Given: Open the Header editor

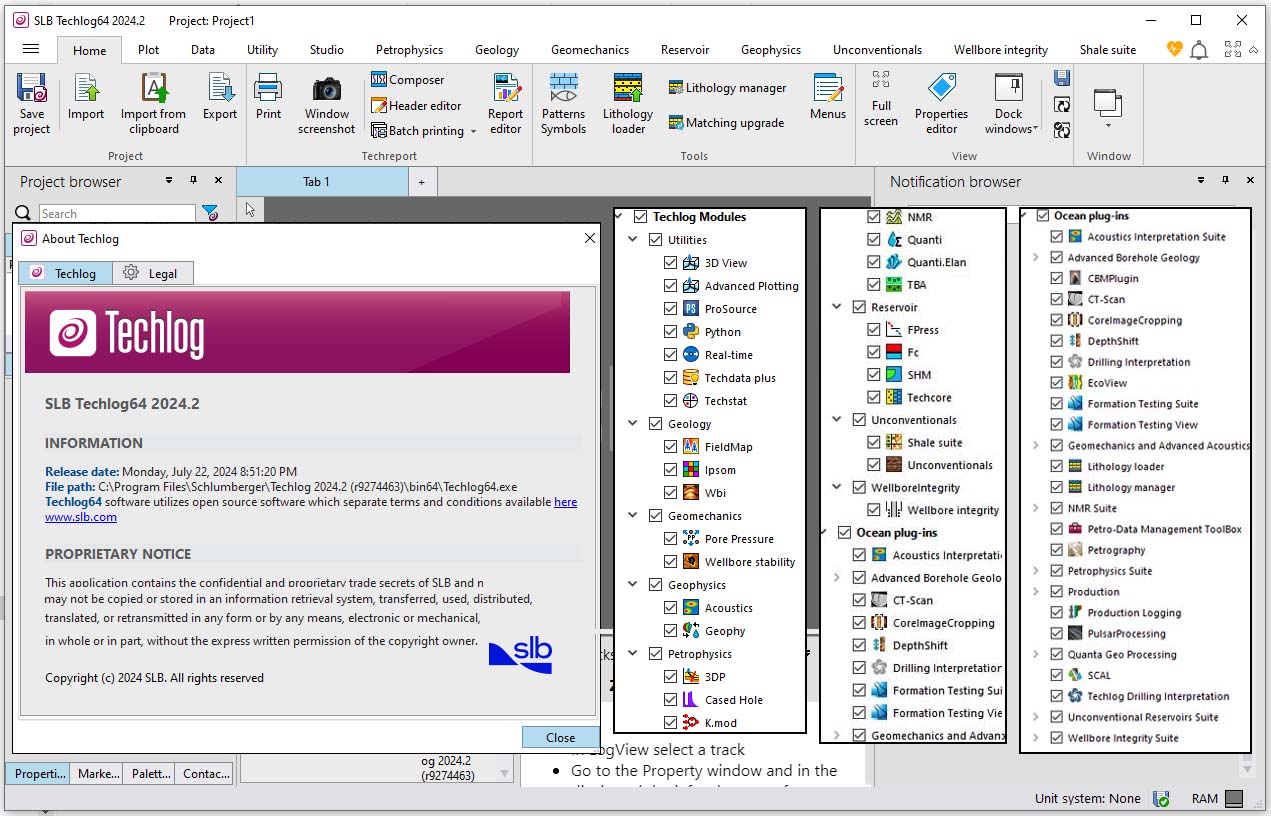Looking at the screenshot, I should 416,105.
